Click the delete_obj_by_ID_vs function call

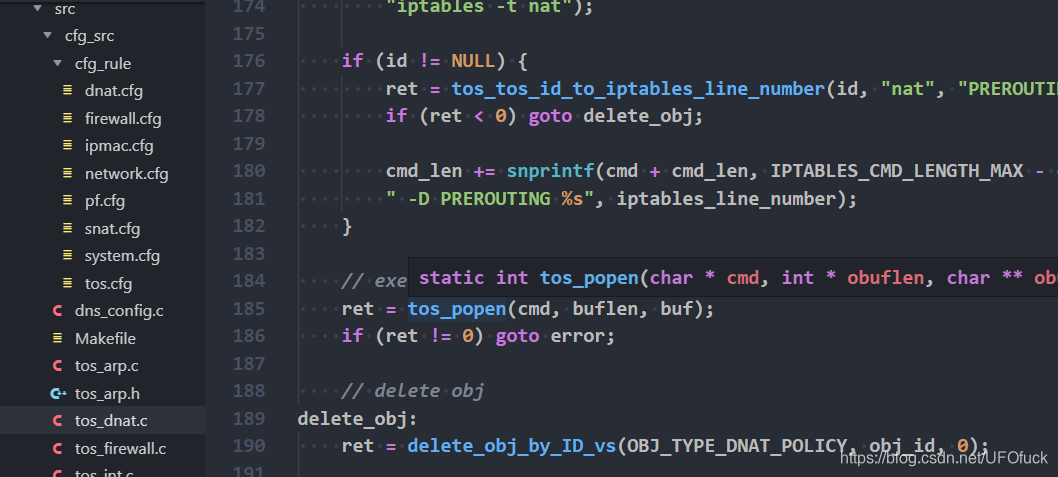[x=512, y=446]
